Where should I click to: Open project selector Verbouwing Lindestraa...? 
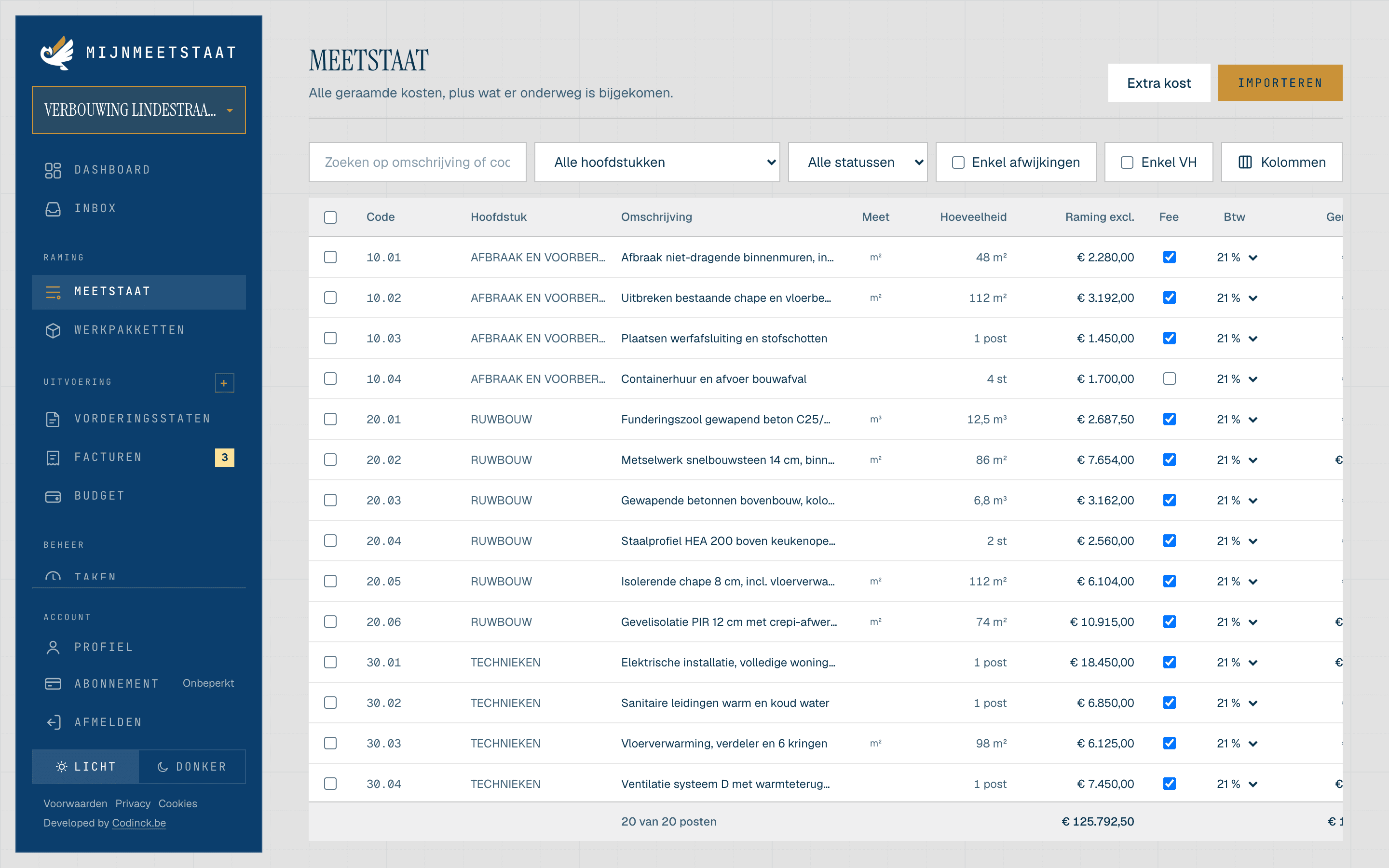pos(139,109)
